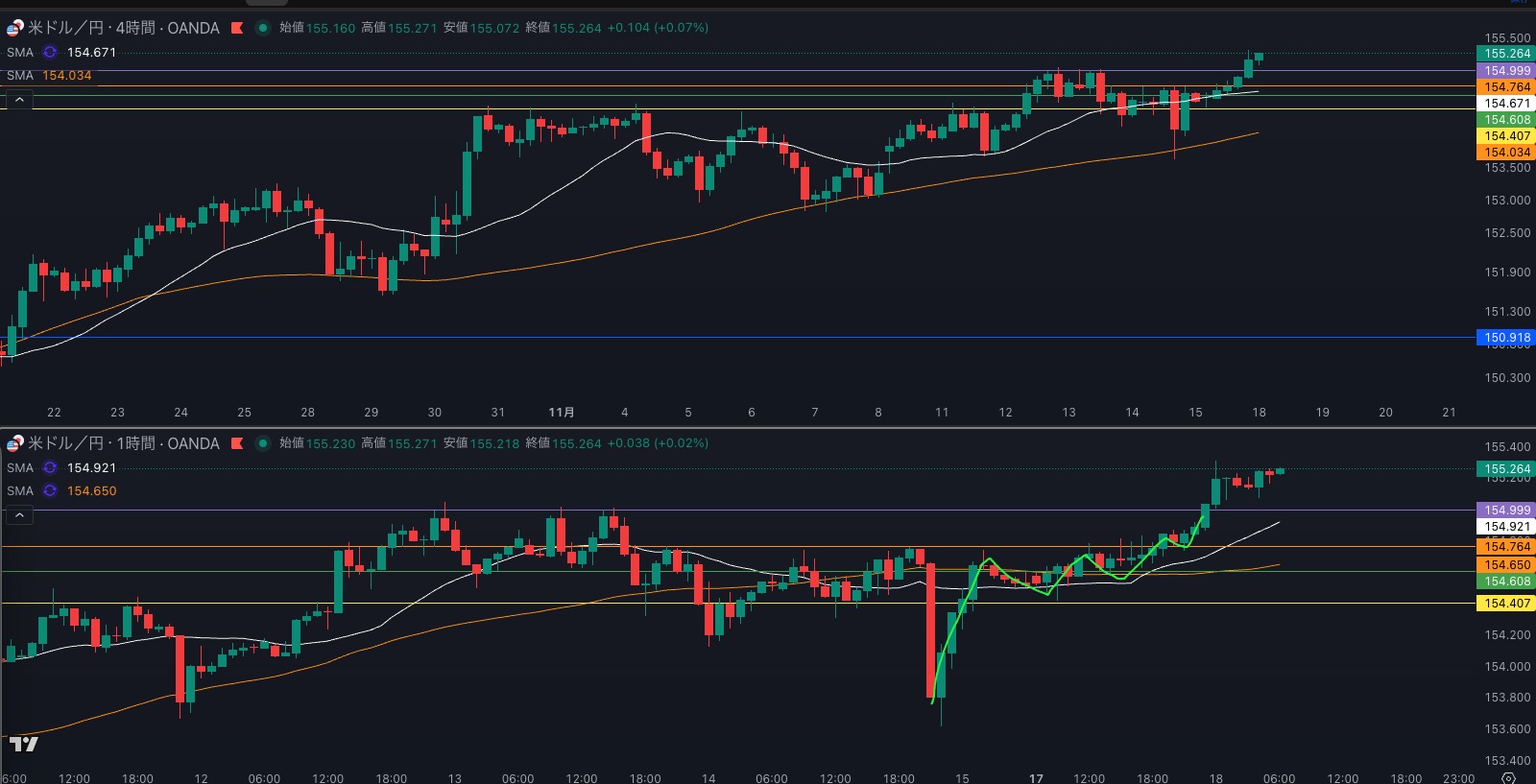Click refresh icon beside SMA 154.921
The height and width of the screenshot is (784, 1536).
50,468
